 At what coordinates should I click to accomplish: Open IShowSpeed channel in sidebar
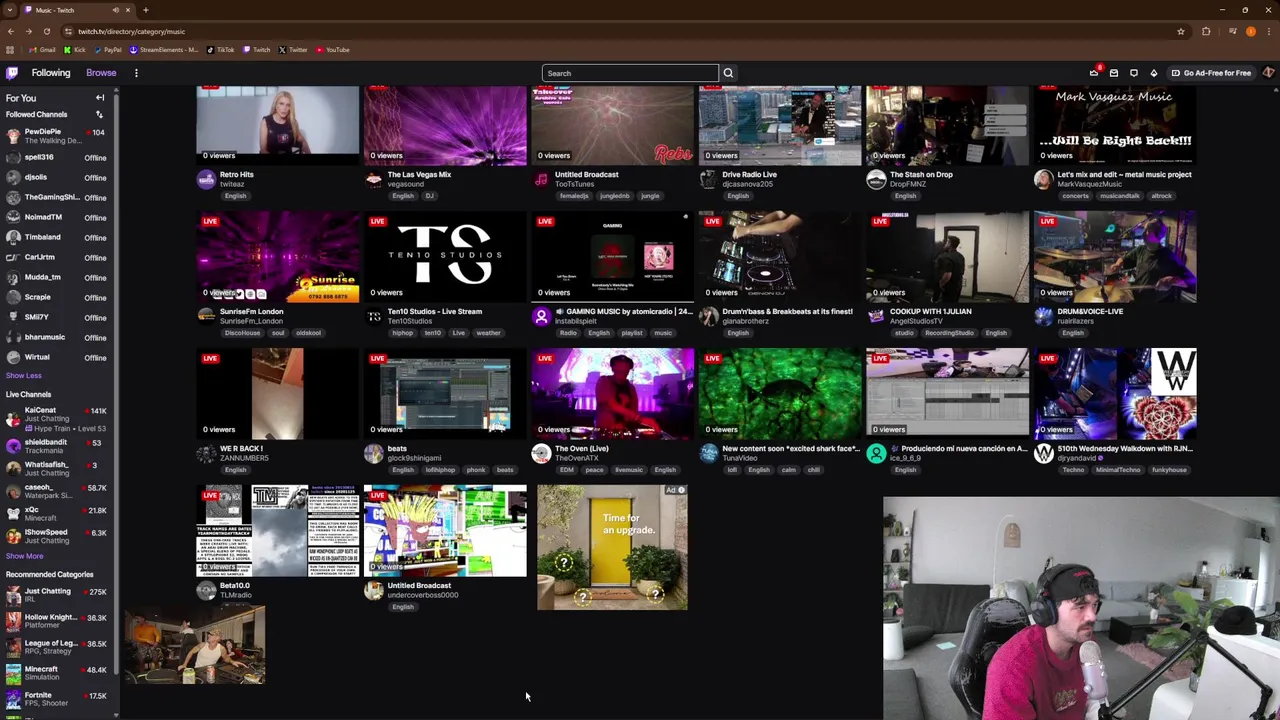[57, 536]
